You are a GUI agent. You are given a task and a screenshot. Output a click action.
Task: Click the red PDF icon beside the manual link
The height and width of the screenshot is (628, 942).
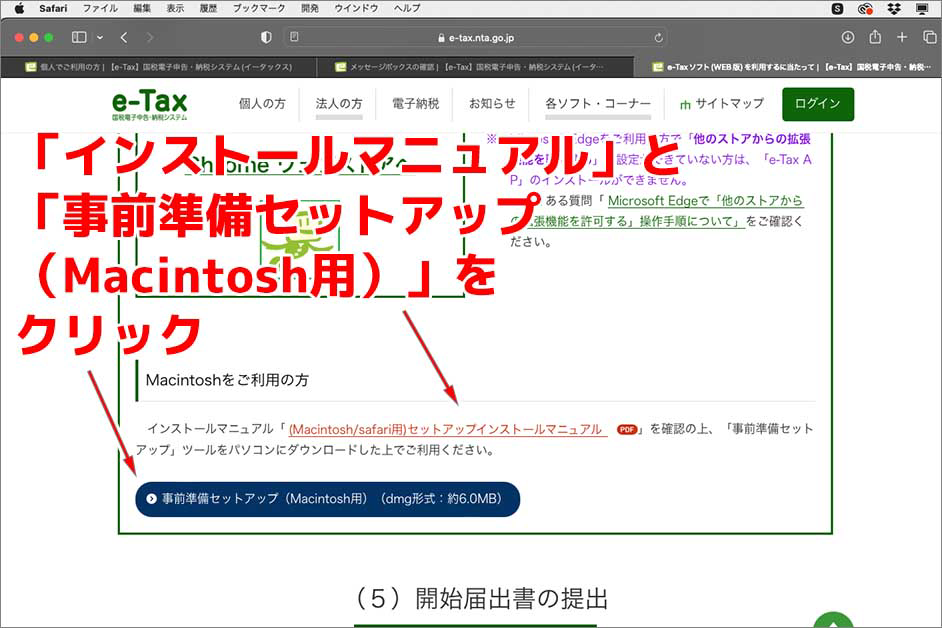click(625, 429)
